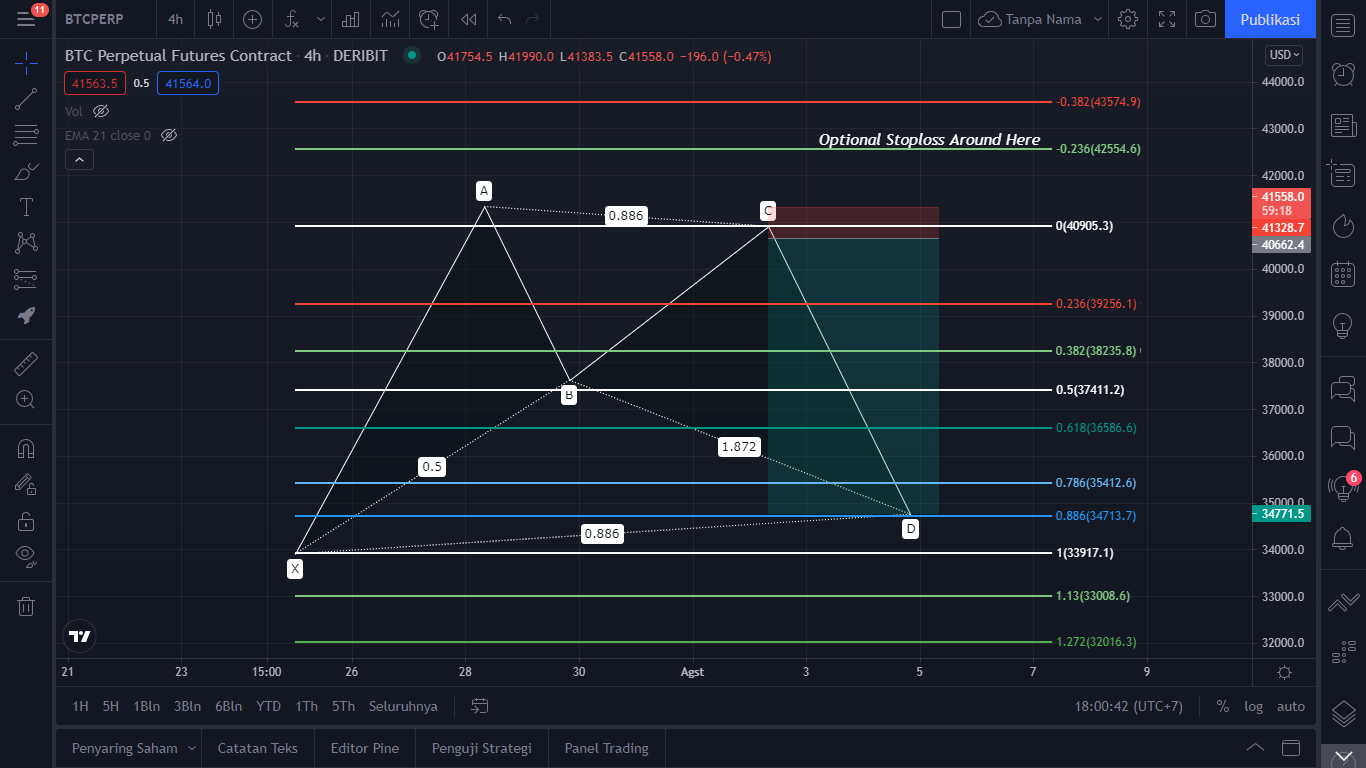The image size is (1366, 768).
Task: Open the indicators fx menu
Action: click(292, 19)
